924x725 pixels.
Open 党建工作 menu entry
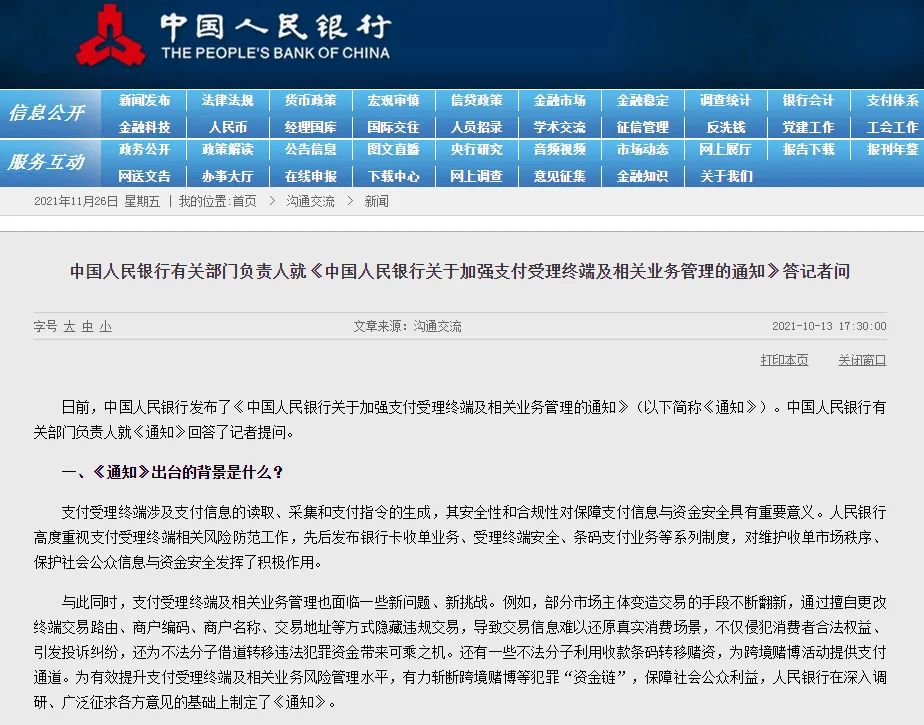tap(808, 127)
